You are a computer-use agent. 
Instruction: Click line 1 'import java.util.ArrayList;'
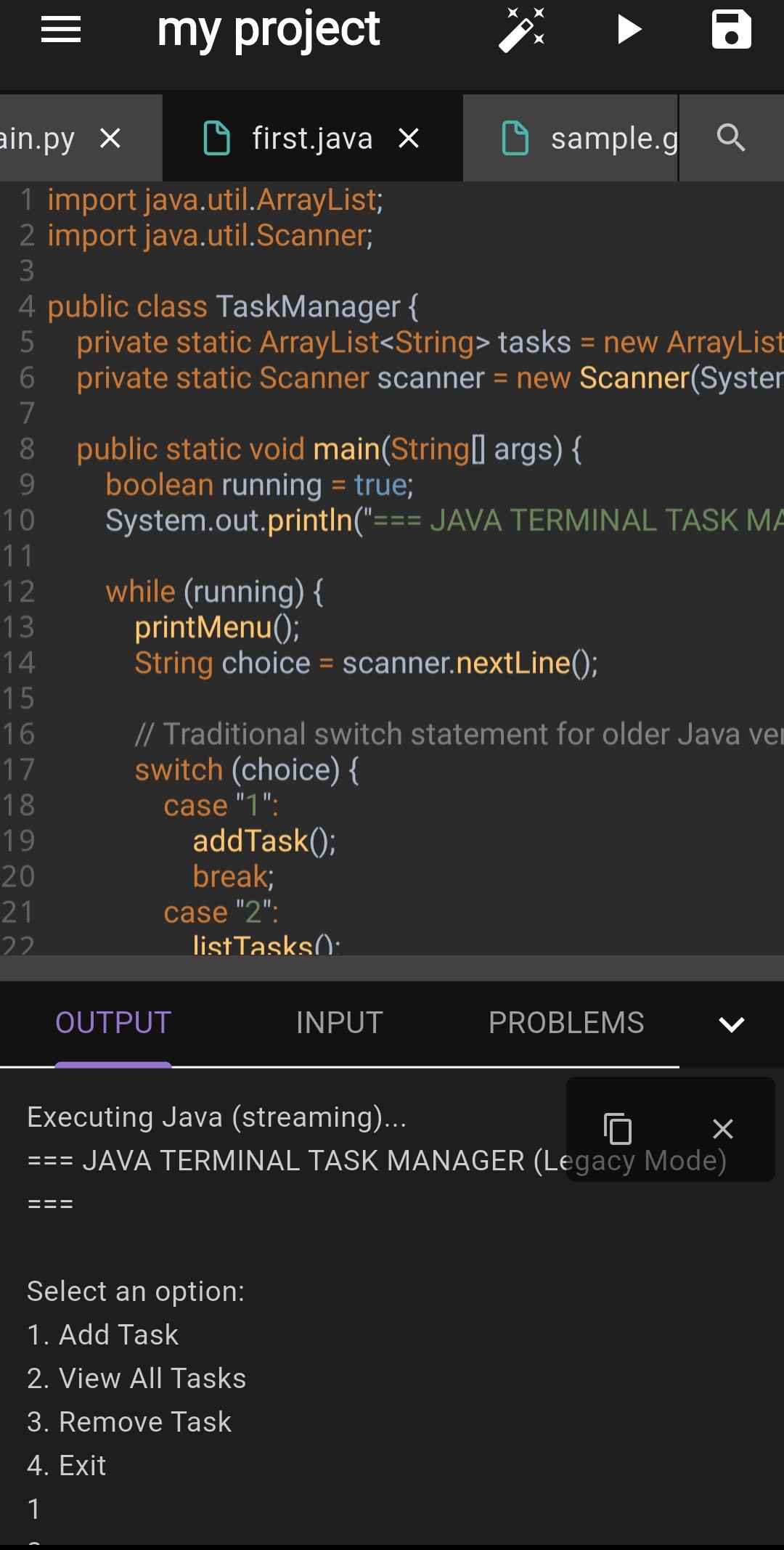click(215, 200)
